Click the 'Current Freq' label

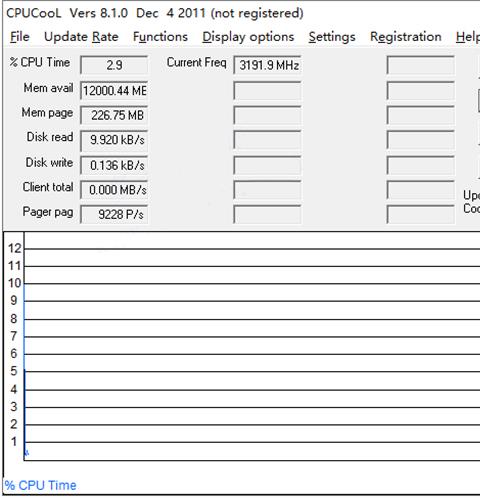pyautogui.click(x=197, y=62)
